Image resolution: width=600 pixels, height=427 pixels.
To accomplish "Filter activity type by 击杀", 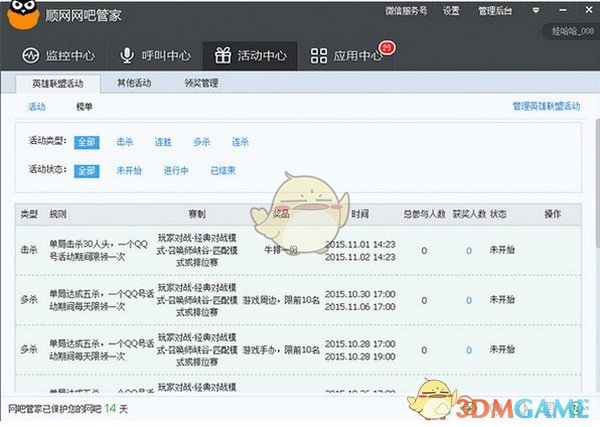I will pyautogui.click(x=125, y=142).
